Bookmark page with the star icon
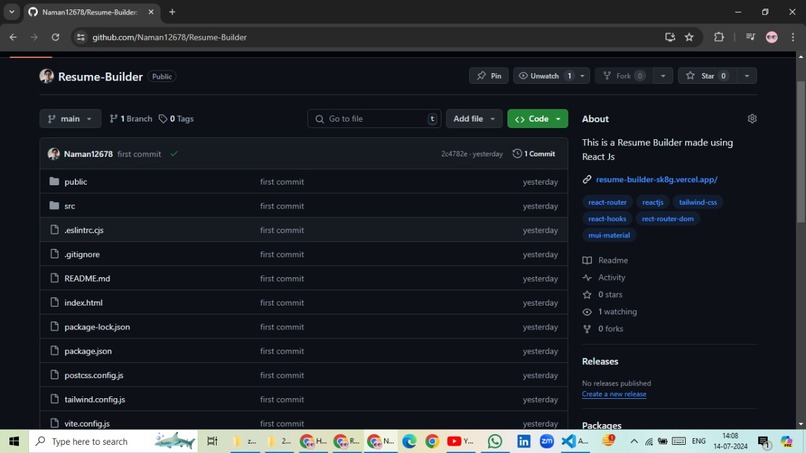 689,37
